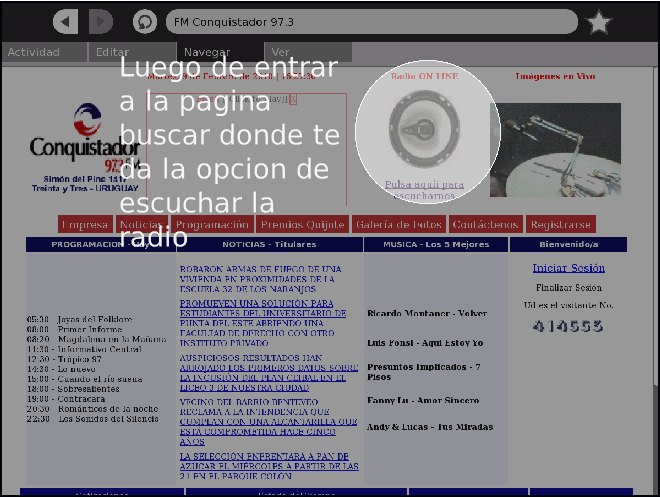Open the Noticias menu button
The width and height of the screenshot is (660, 497).
tap(141, 224)
